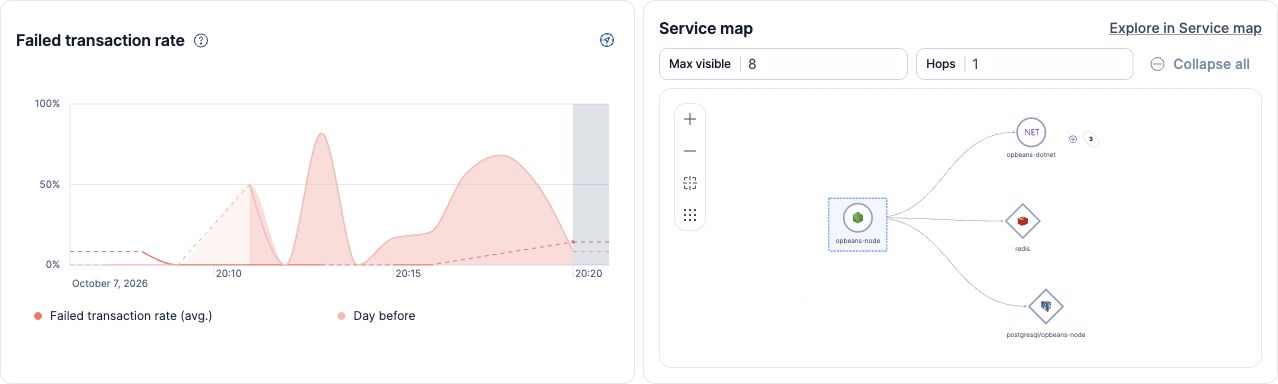Expand grouped connections icon beside opbeans-dotnet
This screenshot has height=384, width=1278.
pos(1073,140)
